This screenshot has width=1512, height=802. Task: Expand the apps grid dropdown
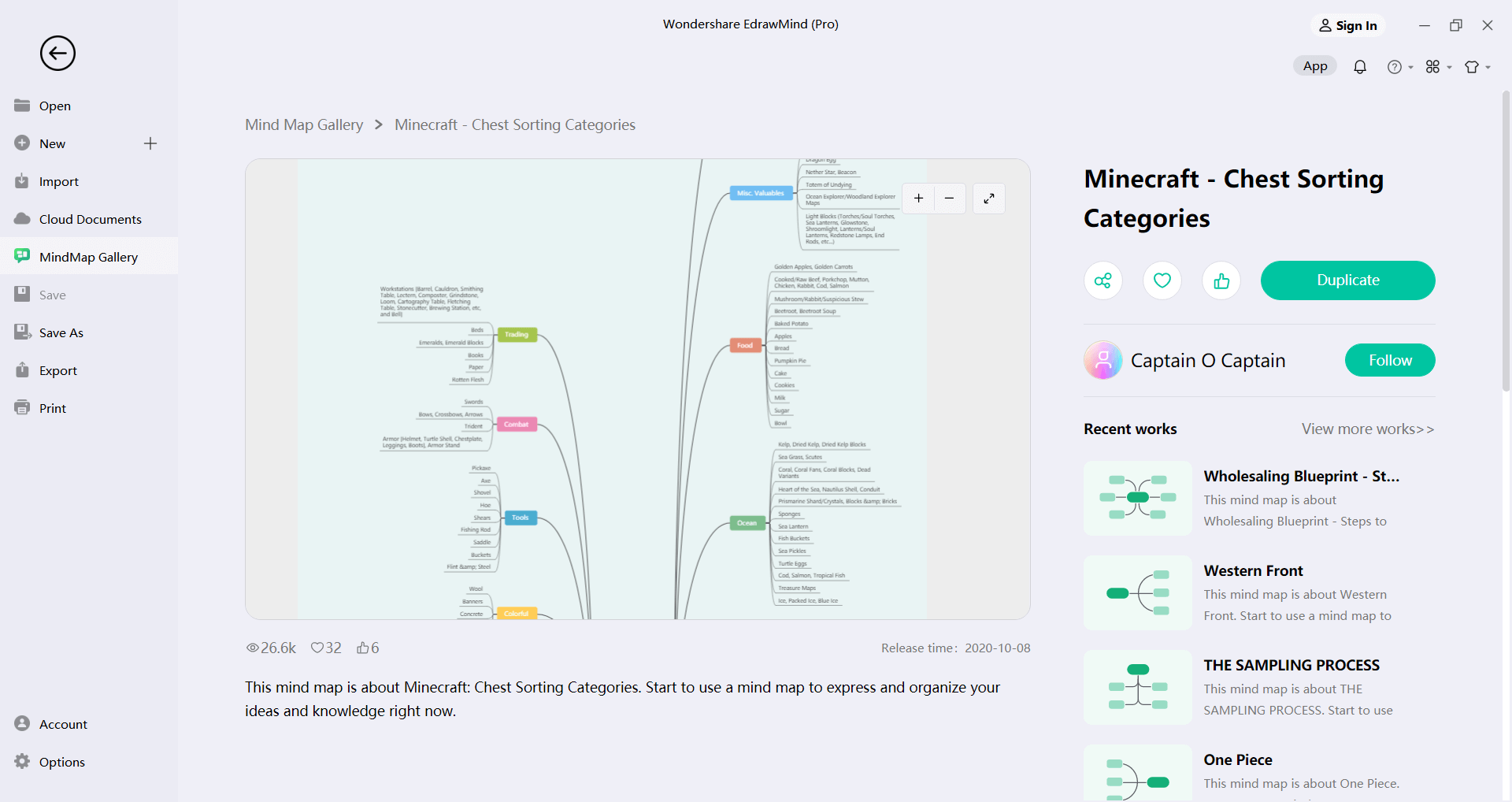[x=1439, y=67]
